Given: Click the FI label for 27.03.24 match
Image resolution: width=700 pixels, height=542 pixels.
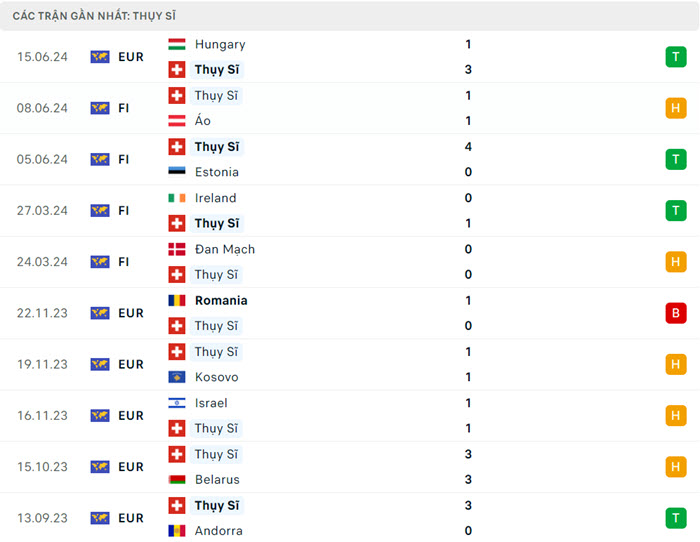Looking at the screenshot, I should [124, 210].
